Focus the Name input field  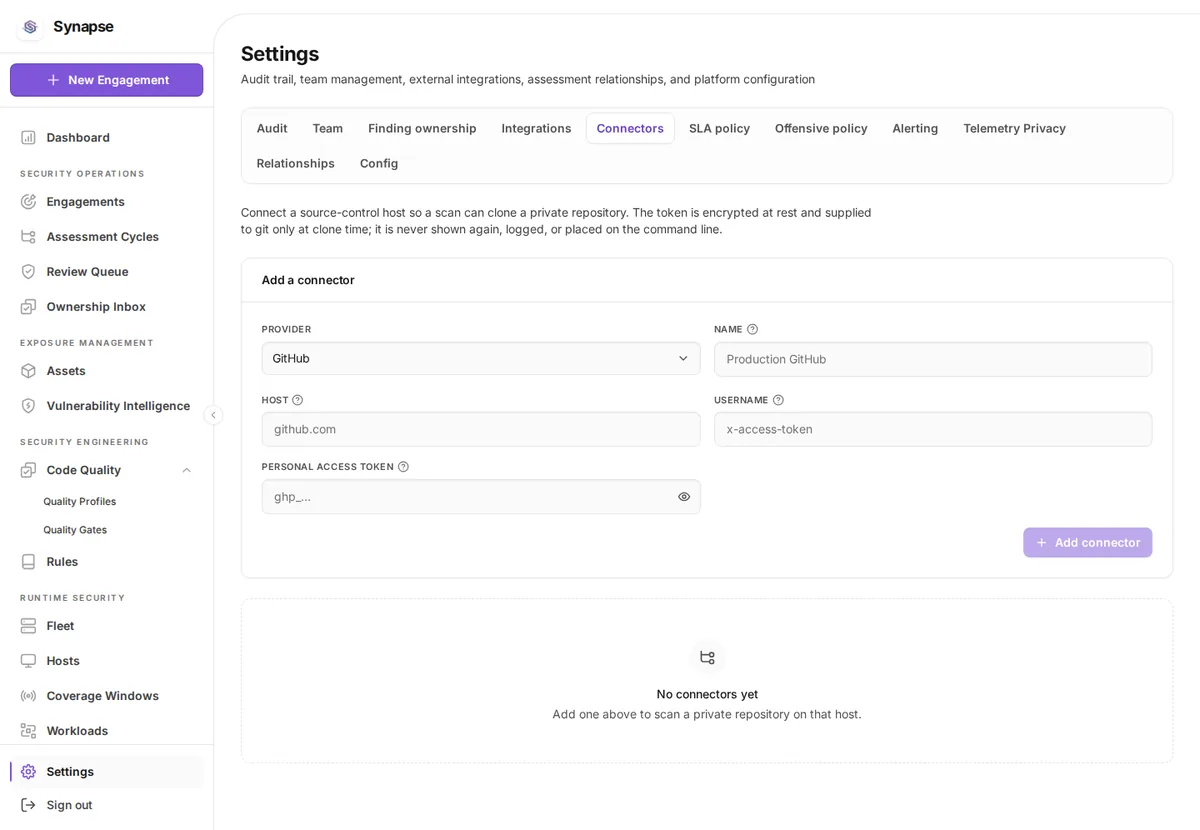coord(933,359)
